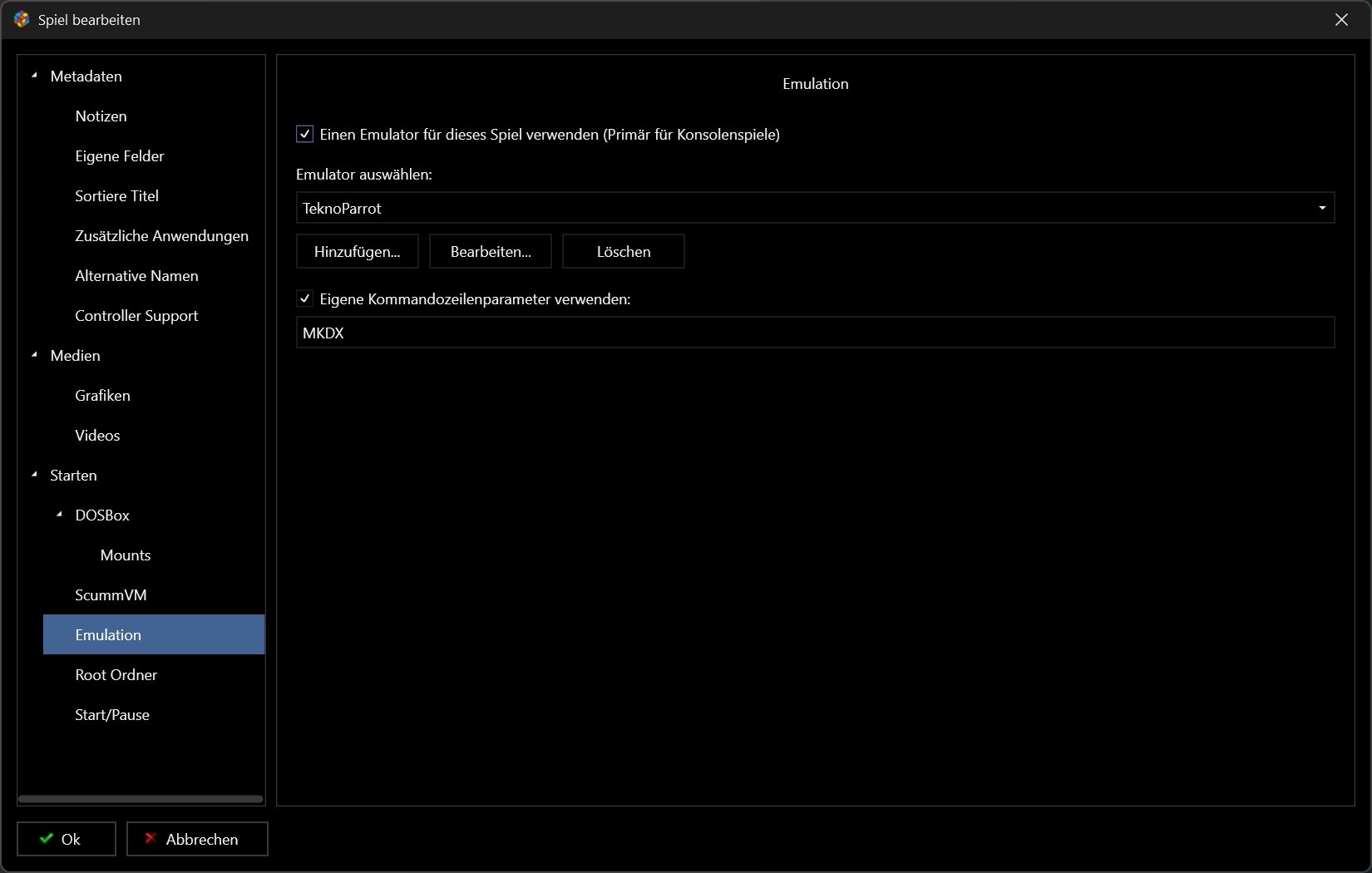The image size is (1372, 873).
Task: Select the Starten entry
Action: pyautogui.click(x=73, y=475)
